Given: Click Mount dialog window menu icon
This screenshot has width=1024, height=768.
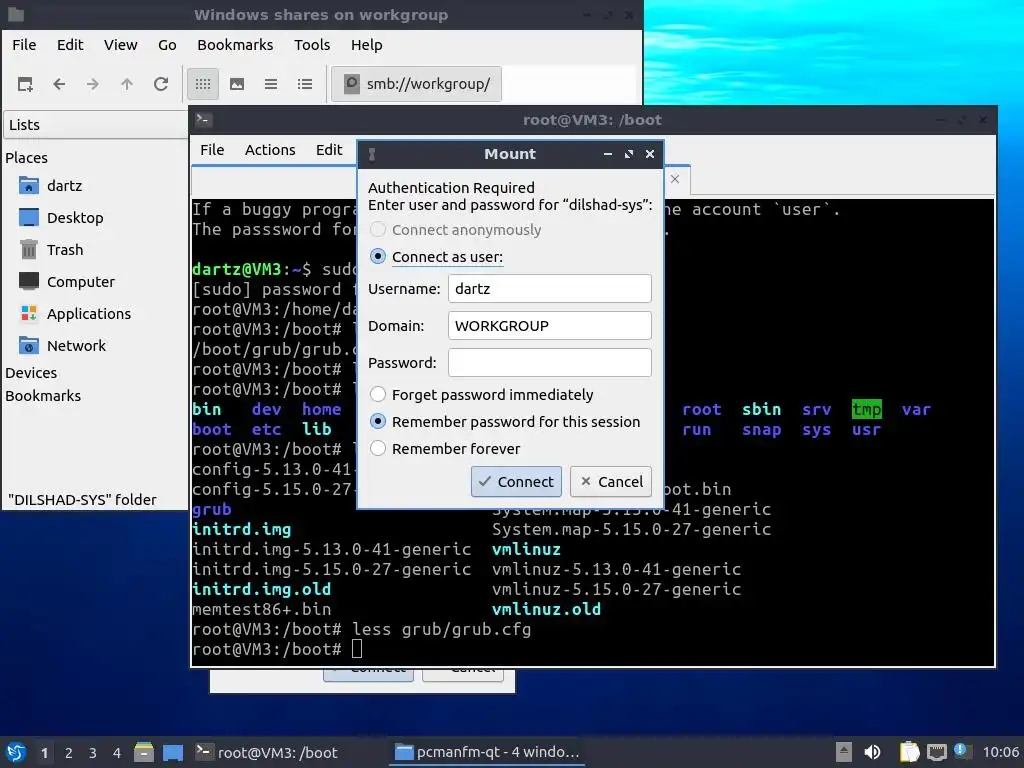Looking at the screenshot, I should tap(372, 154).
